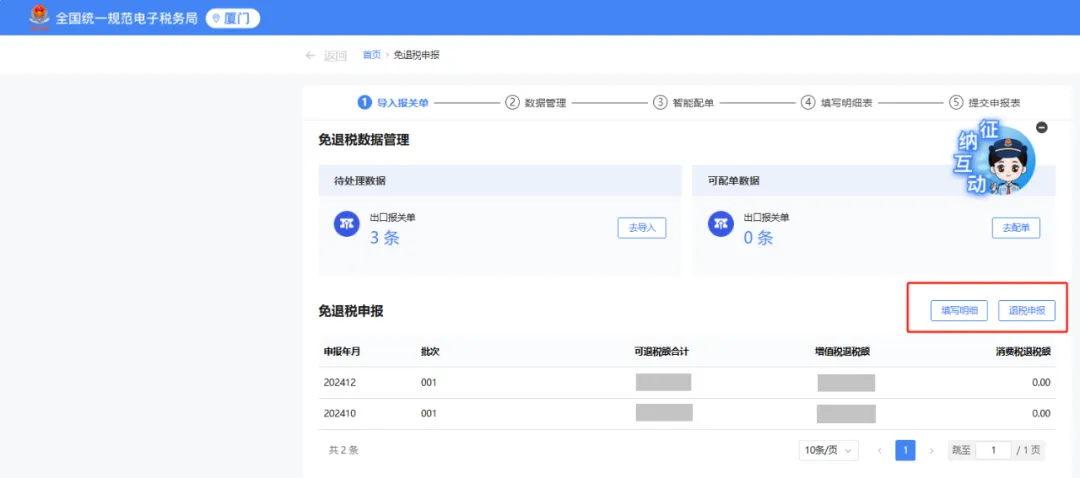Click the 批次 column header

pyautogui.click(x=430, y=351)
